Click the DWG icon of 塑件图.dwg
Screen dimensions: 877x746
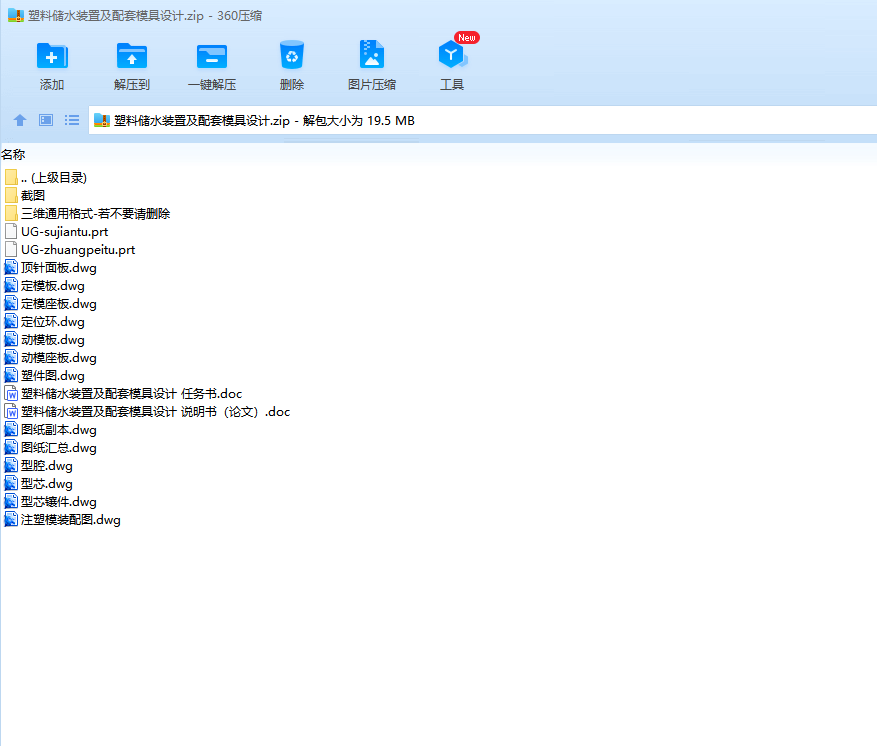pos(11,376)
